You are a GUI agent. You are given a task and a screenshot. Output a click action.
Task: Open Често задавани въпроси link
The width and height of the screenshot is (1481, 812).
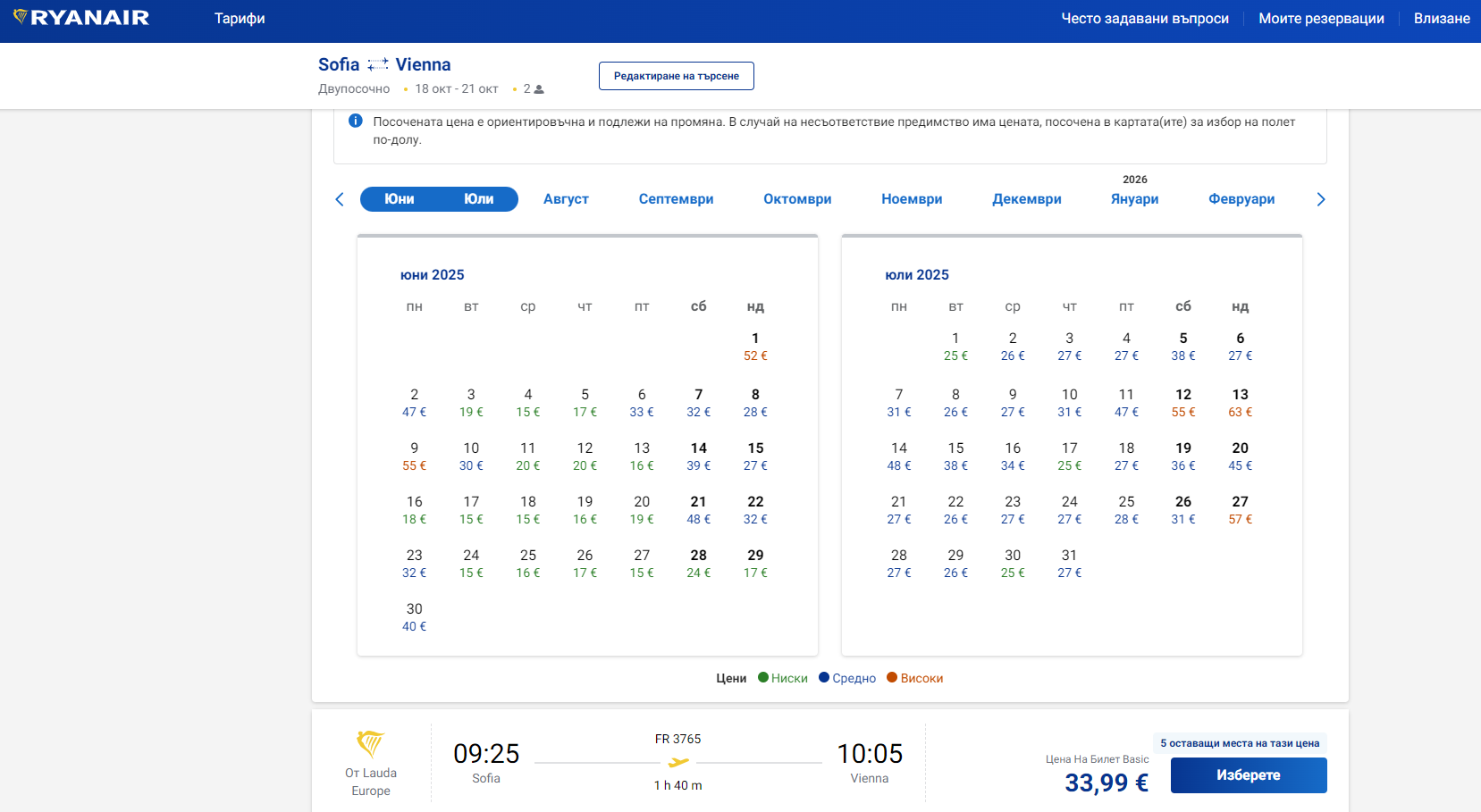(1144, 19)
